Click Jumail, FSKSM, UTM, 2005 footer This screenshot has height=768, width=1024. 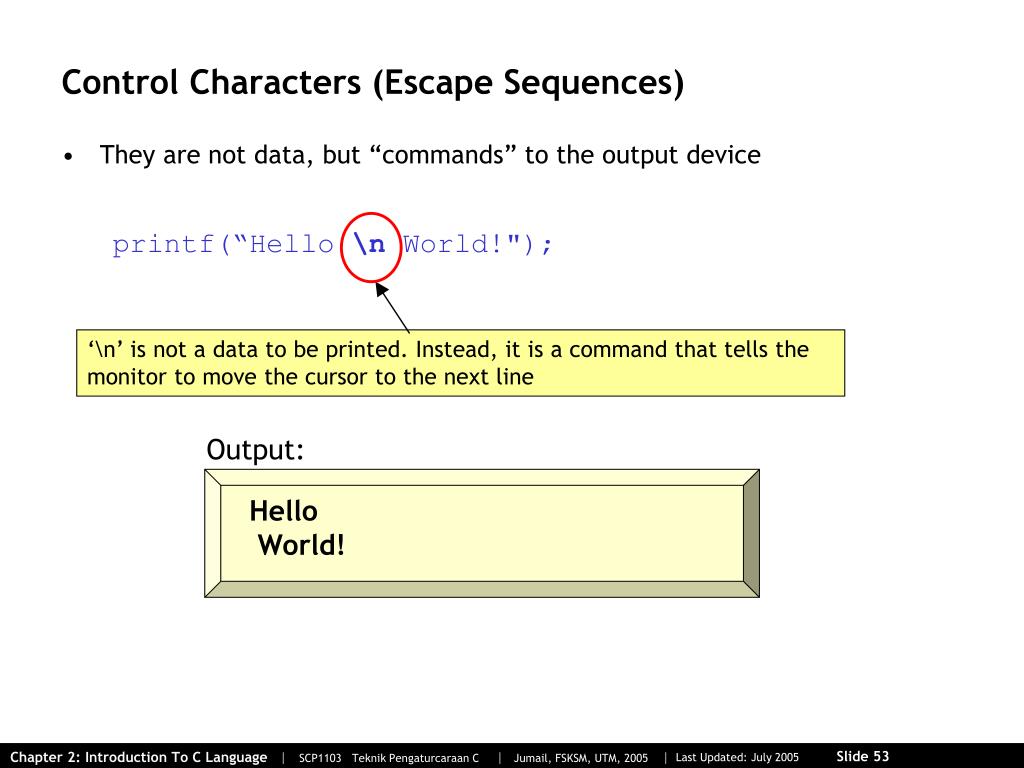click(x=581, y=758)
